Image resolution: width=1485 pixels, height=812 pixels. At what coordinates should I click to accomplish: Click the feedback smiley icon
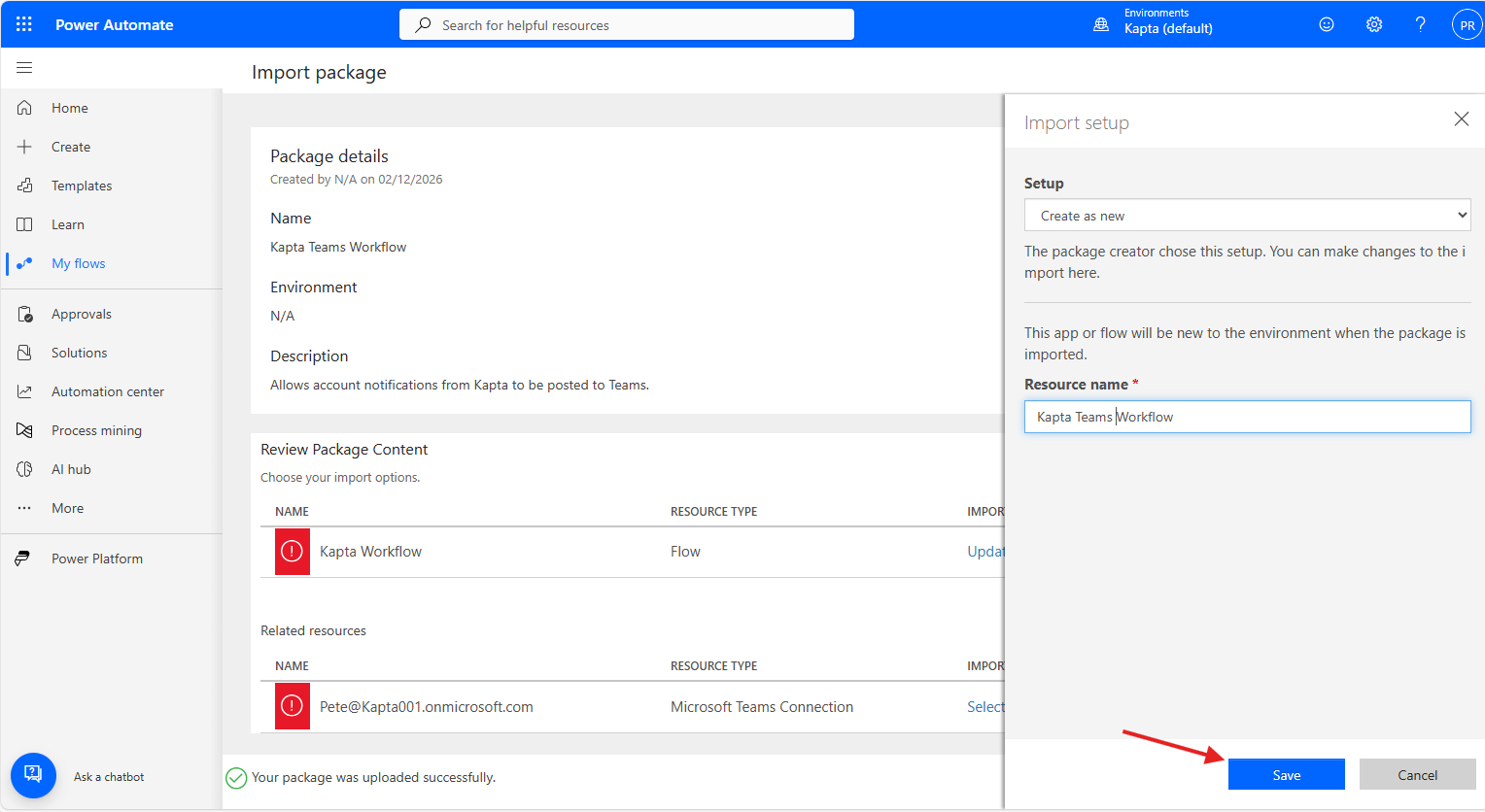point(1327,24)
